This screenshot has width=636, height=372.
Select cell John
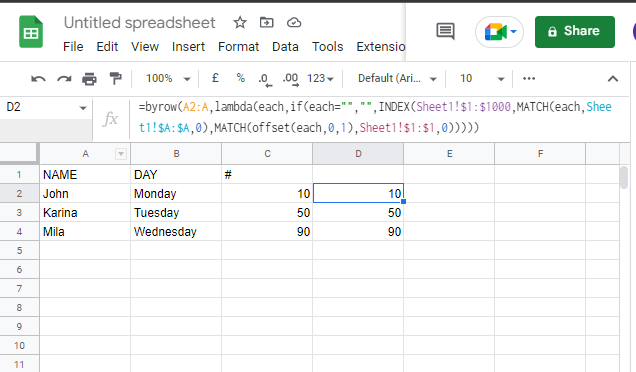pyautogui.click(x=85, y=194)
